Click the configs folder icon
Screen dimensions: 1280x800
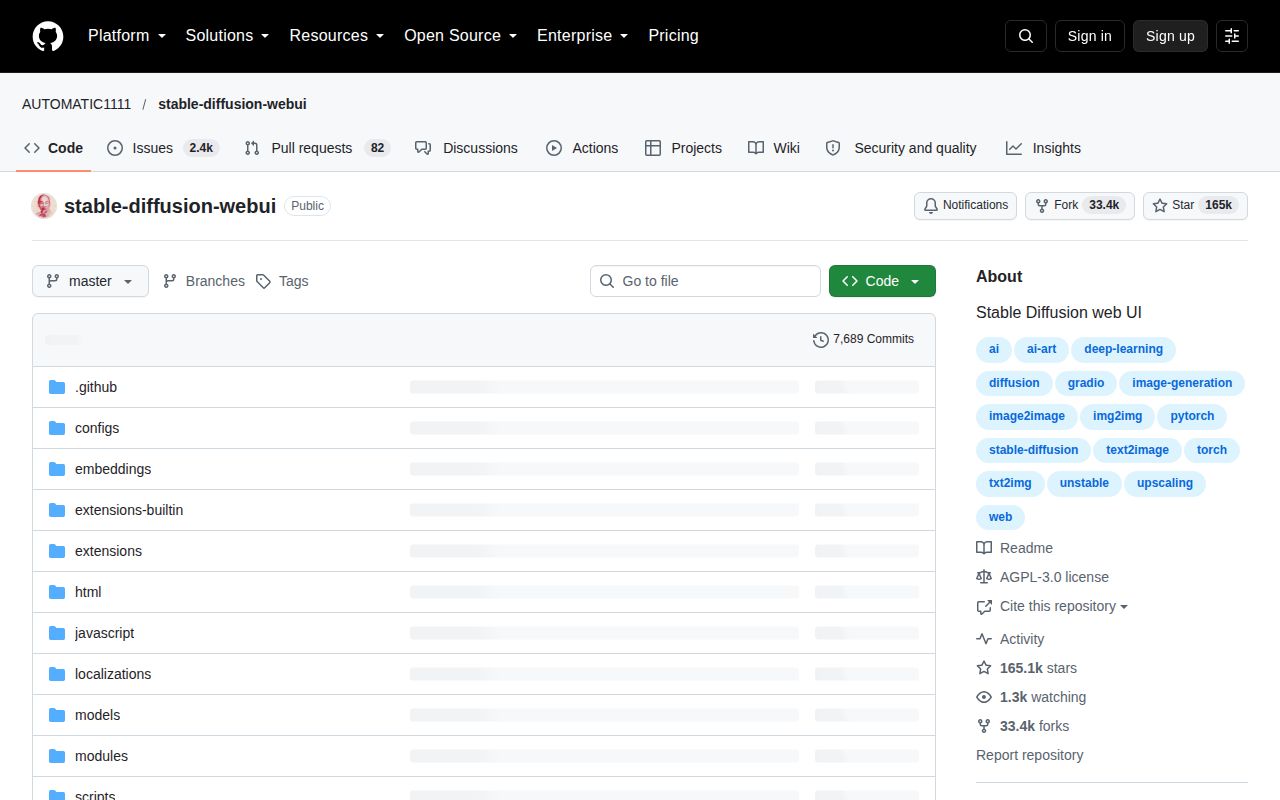pyautogui.click(x=57, y=428)
